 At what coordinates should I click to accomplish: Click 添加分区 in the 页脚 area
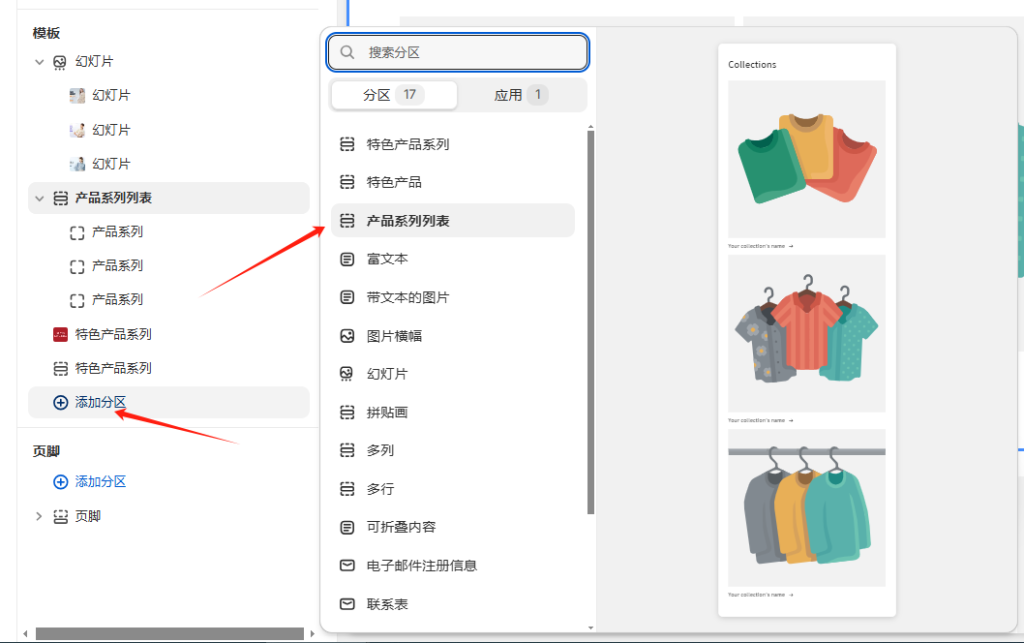[x=100, y=481]
